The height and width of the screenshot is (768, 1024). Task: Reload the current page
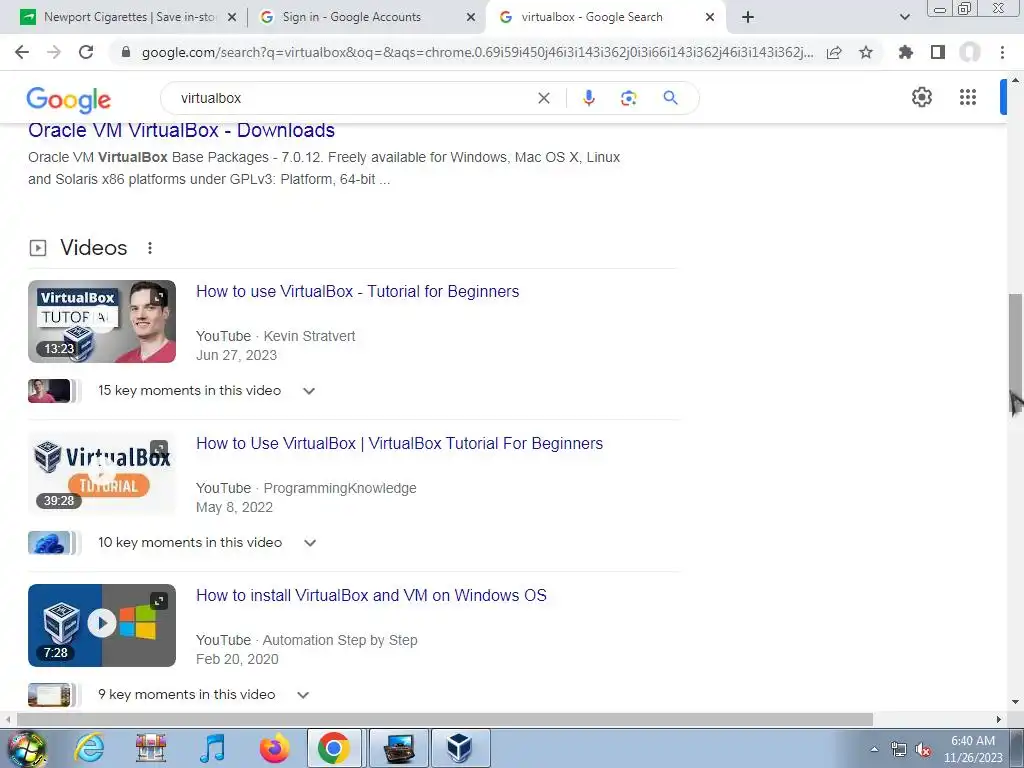[86, 52]
